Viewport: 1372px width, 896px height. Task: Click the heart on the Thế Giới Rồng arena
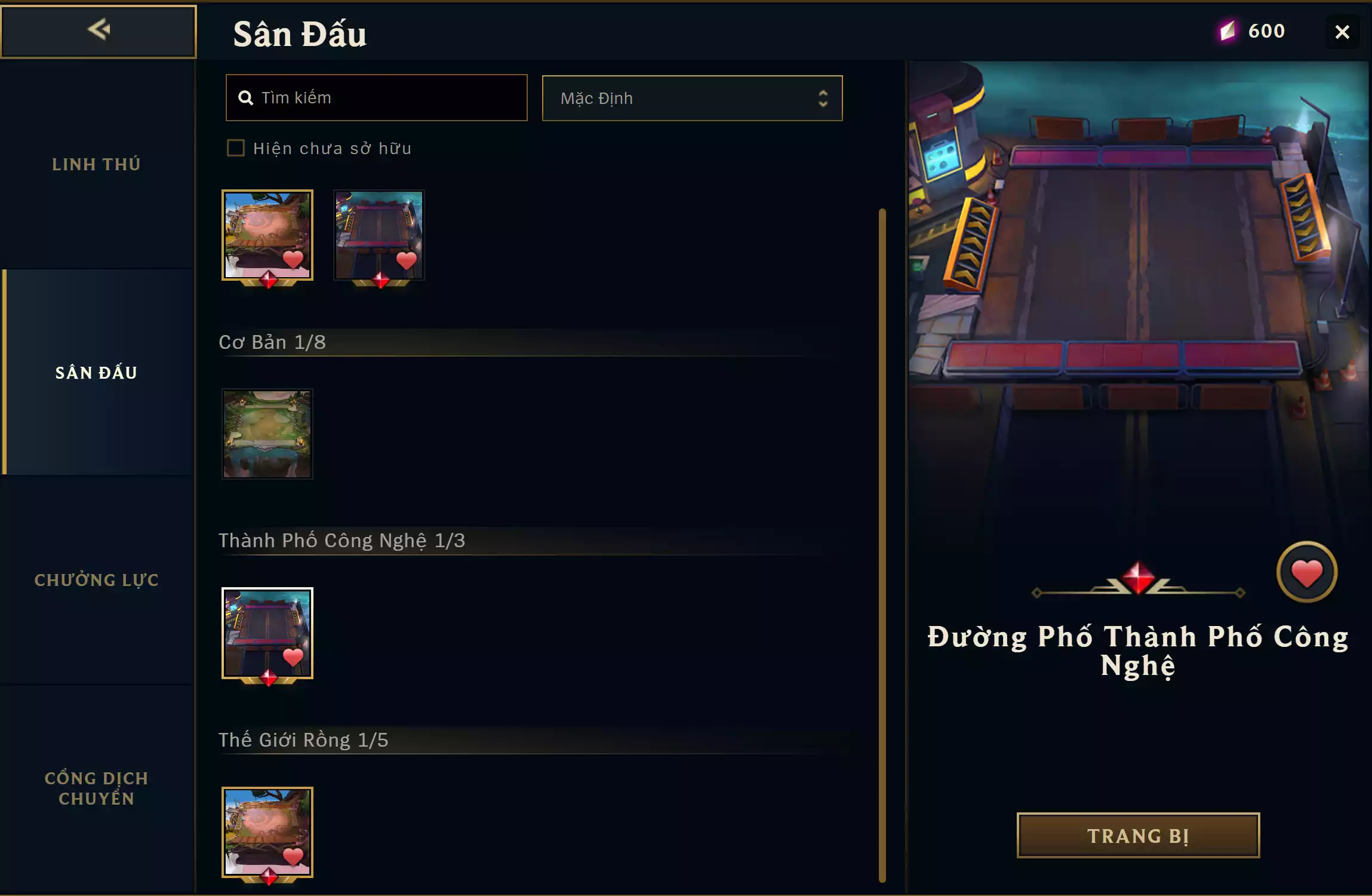tap(293, 856)
